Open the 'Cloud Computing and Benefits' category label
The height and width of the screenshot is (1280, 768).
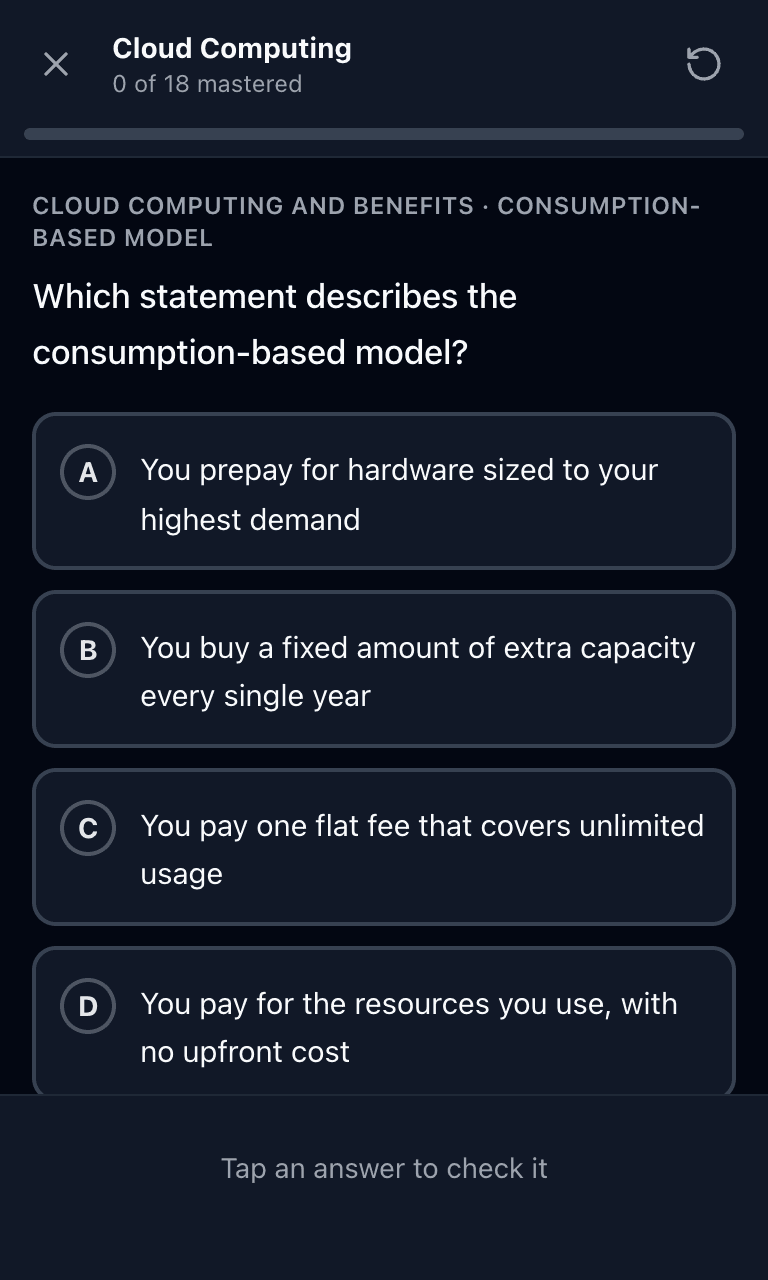click(x=253, y=206)
